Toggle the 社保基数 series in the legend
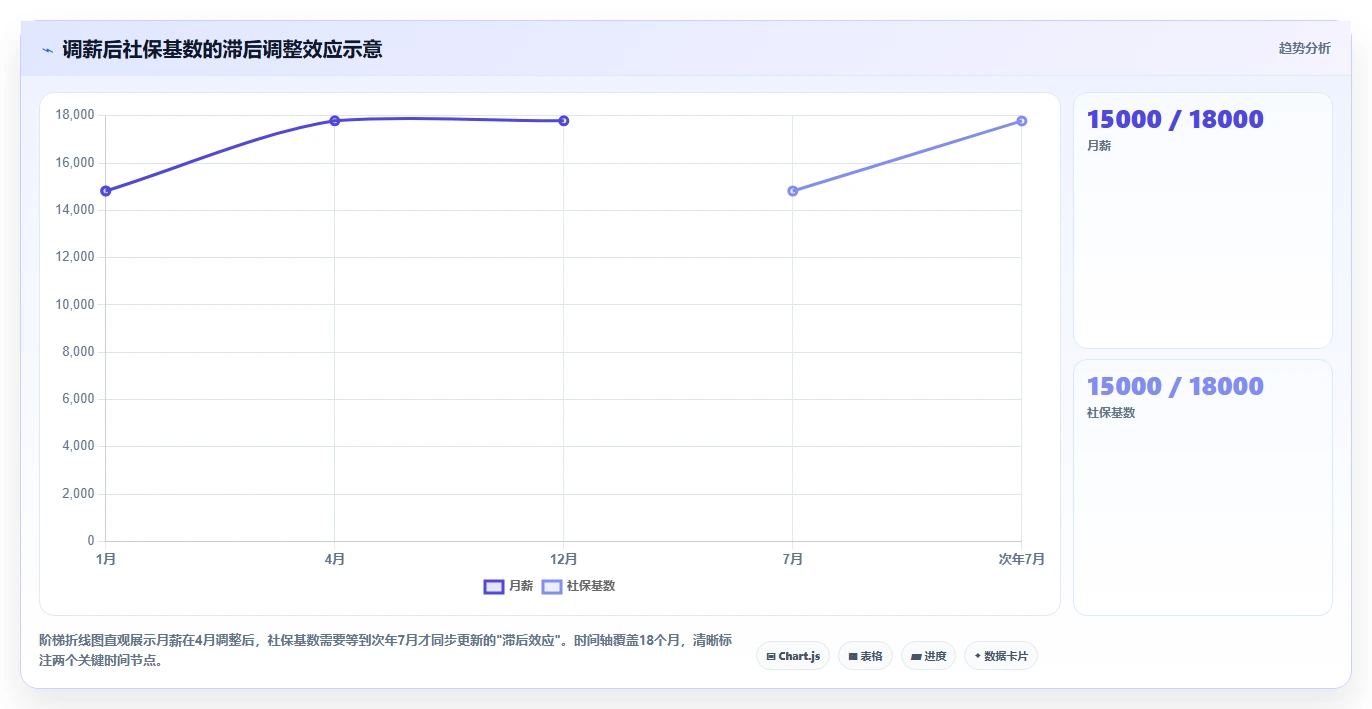 click(578, 586)
